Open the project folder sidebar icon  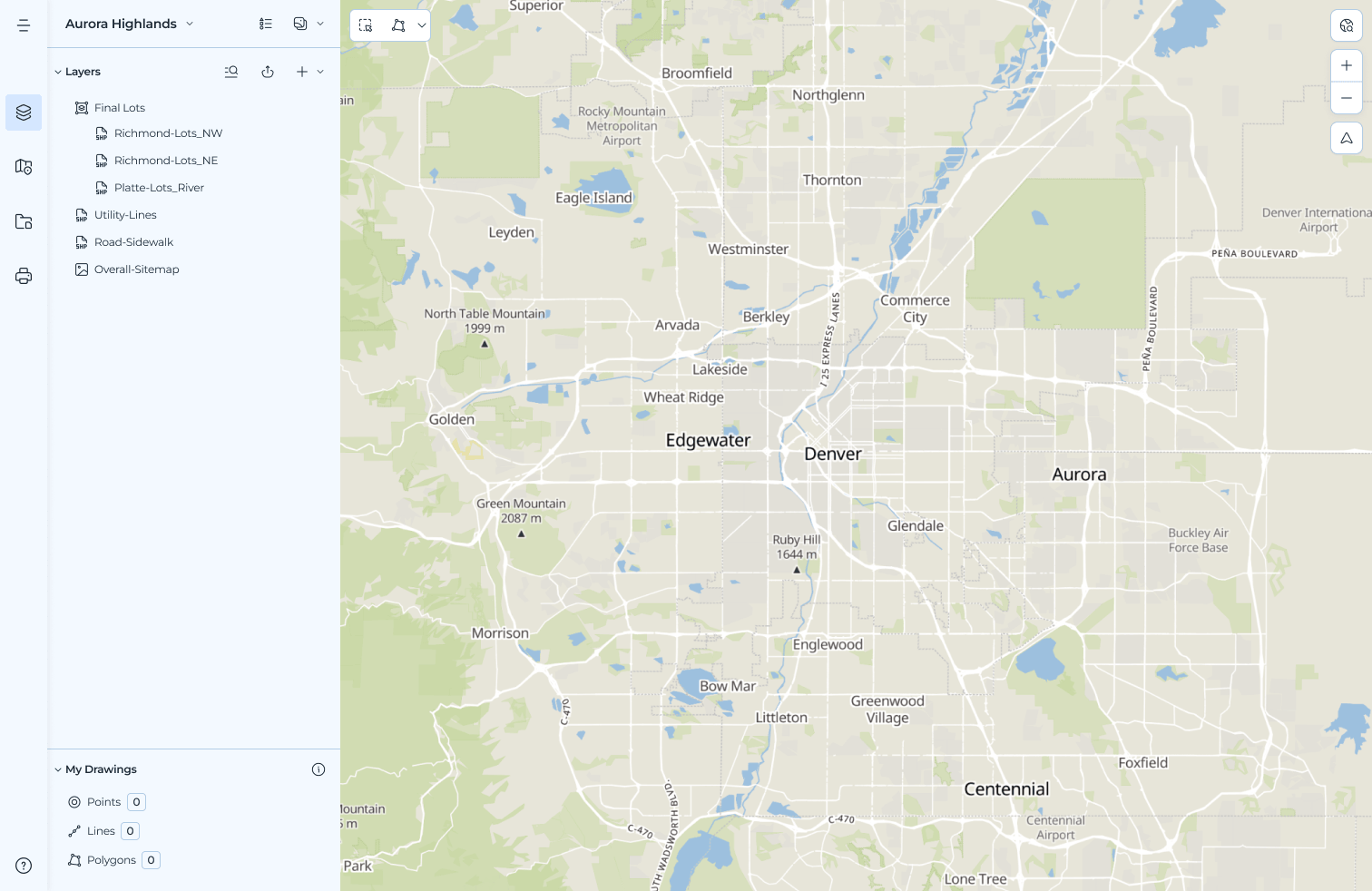[x=24, y=221]
